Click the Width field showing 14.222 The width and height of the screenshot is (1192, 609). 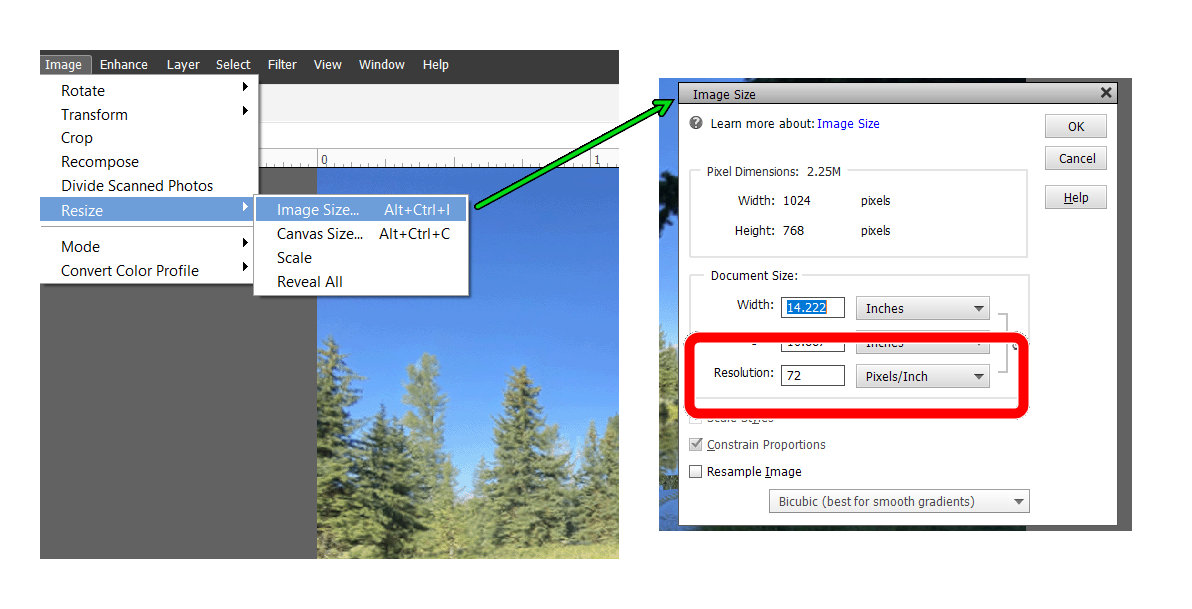pyautogui.click(x=812, y=308)
